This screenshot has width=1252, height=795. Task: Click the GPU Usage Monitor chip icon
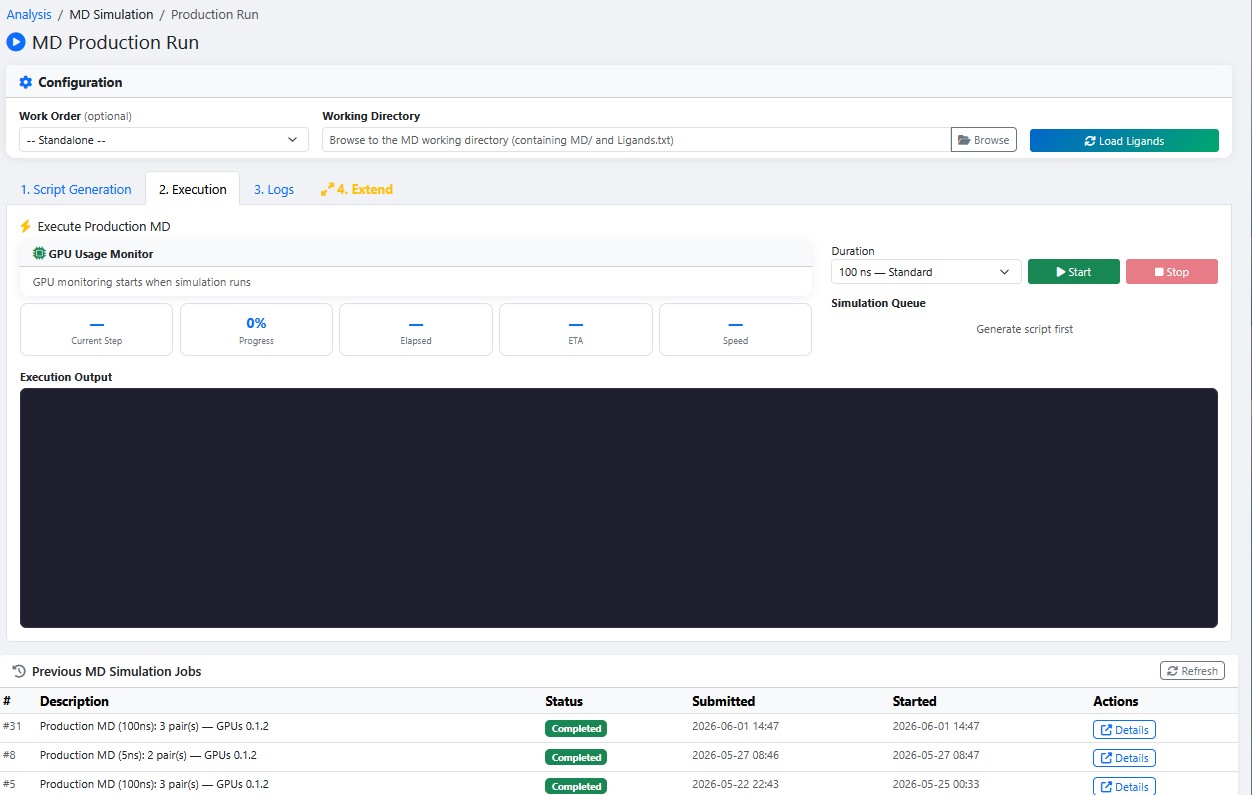coord(39,254)
